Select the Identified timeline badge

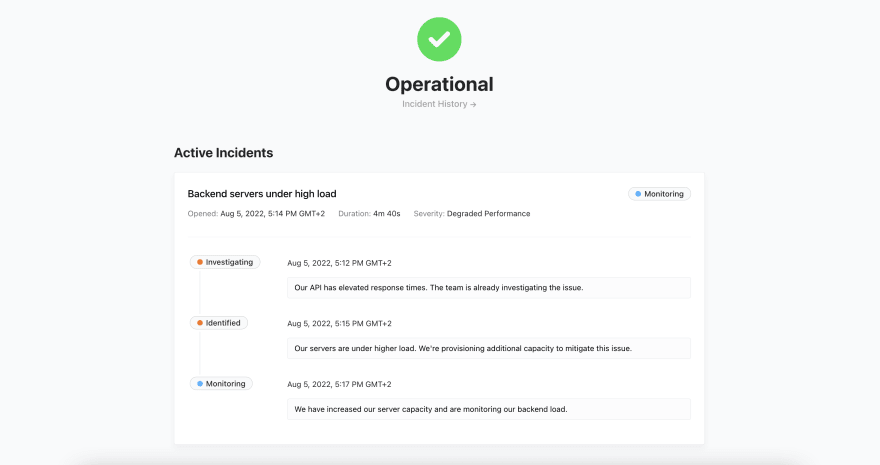point(219,323)
